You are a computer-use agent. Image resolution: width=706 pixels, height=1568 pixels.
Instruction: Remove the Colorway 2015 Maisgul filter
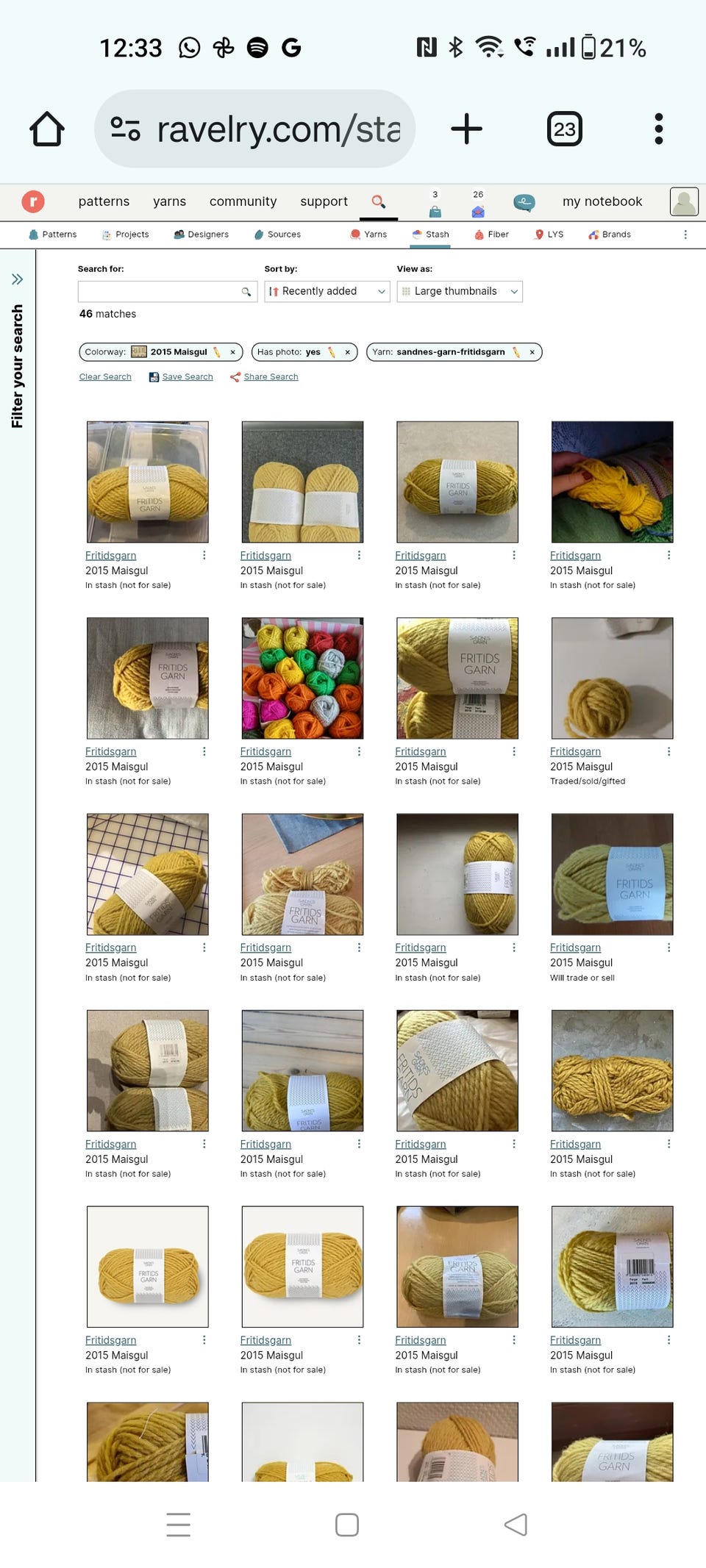233,352
